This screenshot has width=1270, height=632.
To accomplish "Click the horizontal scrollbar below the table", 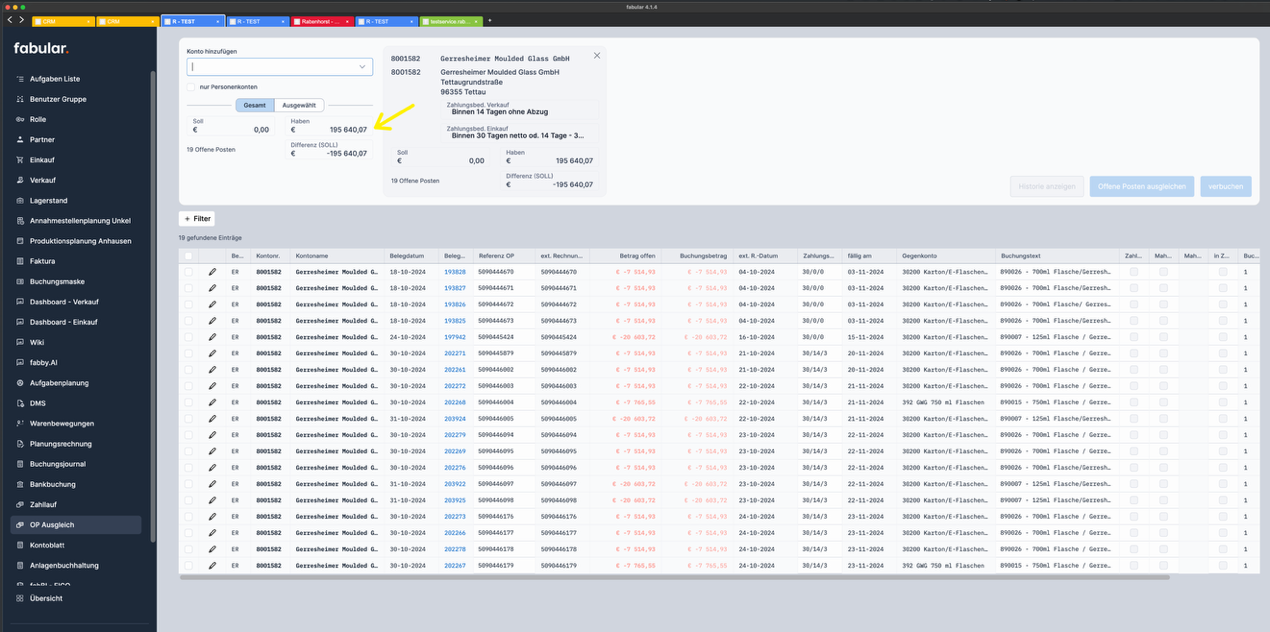I will (674, 577).
